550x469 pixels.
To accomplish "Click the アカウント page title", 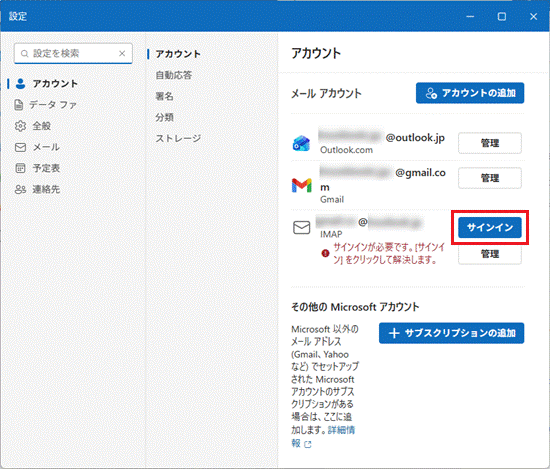I will click(x=316, y=53).
